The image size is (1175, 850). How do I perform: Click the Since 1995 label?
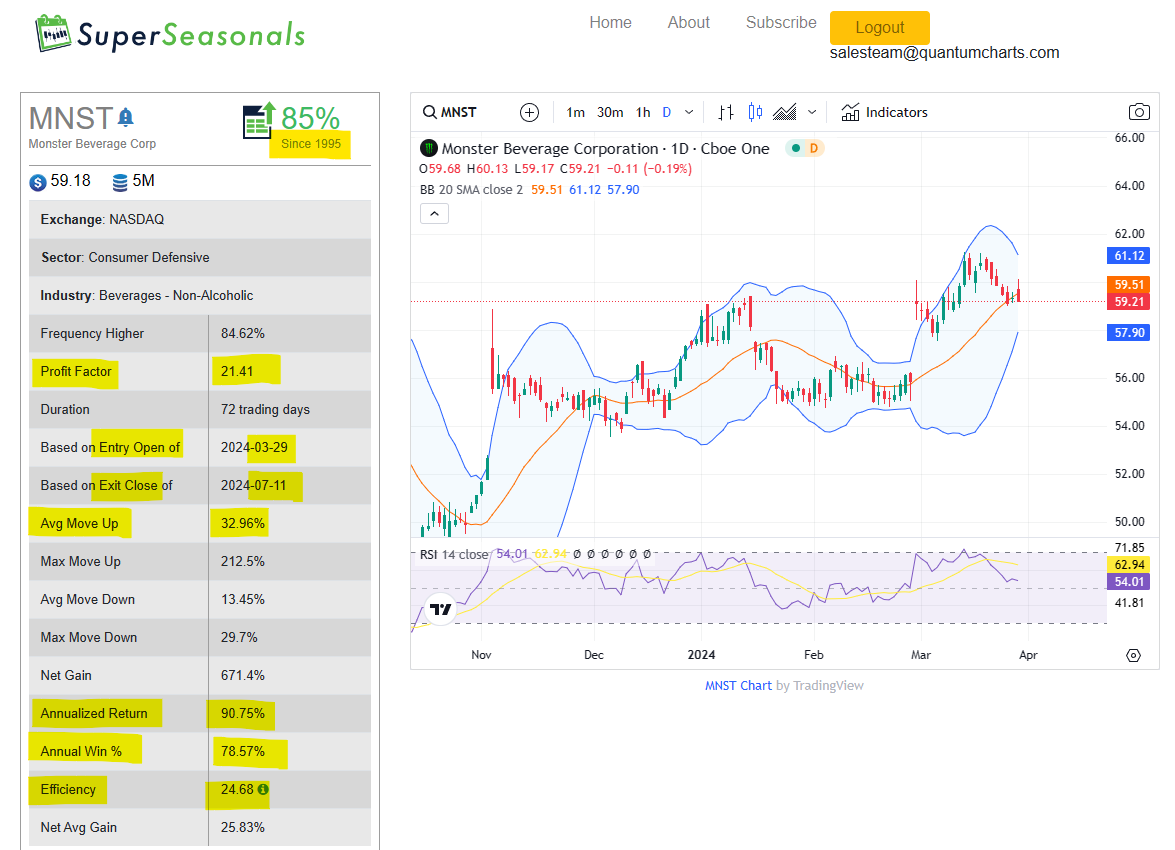pos(311,144)
